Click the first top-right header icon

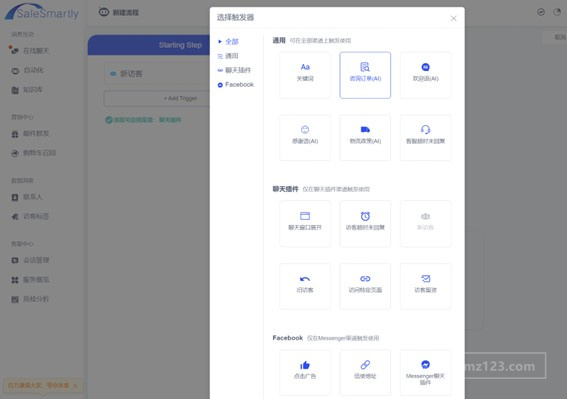pos(541,12)
